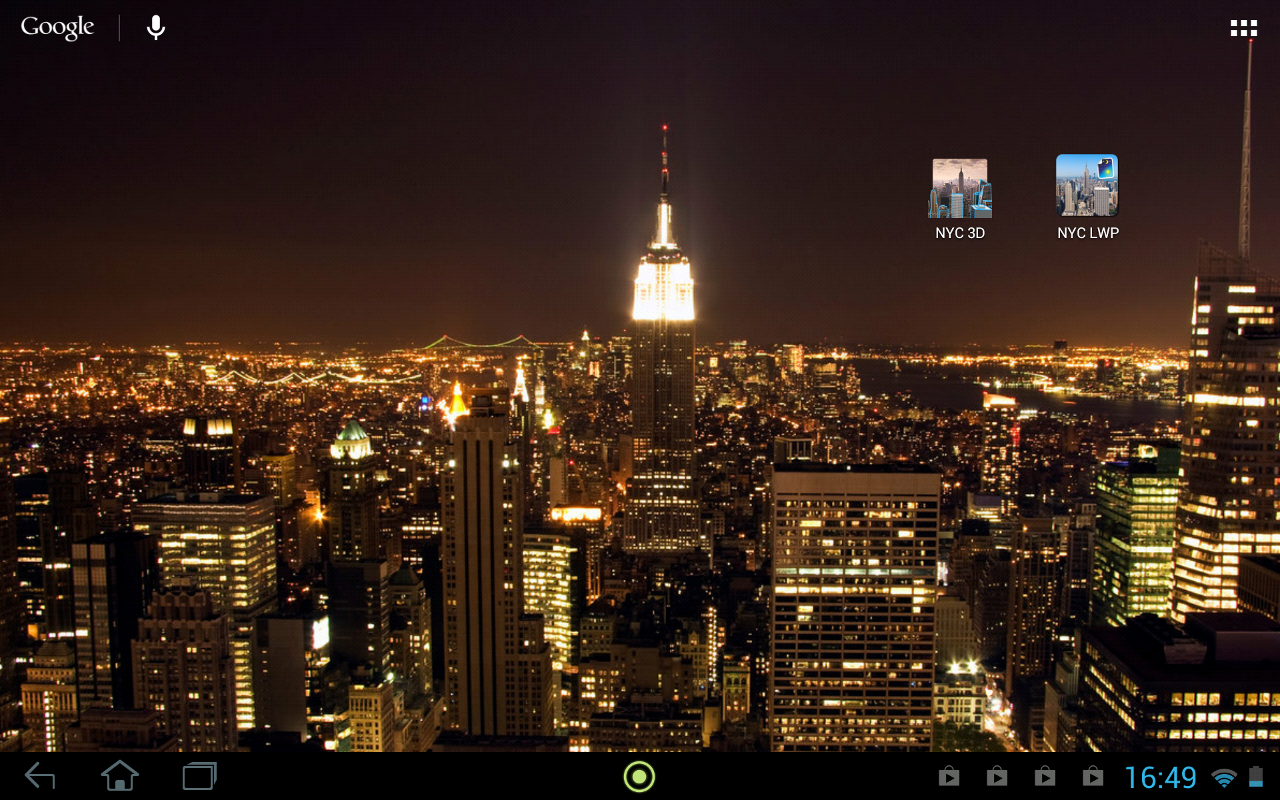Launch the NYC LWP app icon
The height and width of the screenshot is (800, 1280).
pyautogui.click(x=1087, y=185)
